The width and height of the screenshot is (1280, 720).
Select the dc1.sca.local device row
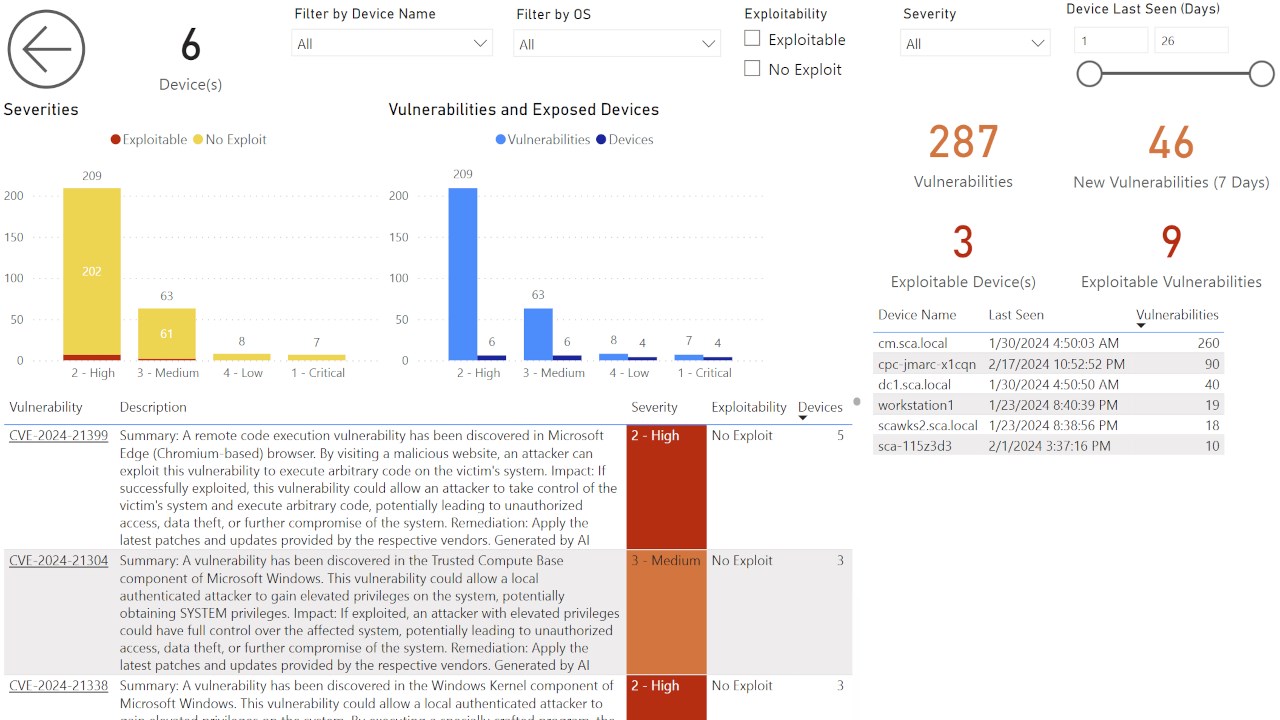[x=1048, y=385]
